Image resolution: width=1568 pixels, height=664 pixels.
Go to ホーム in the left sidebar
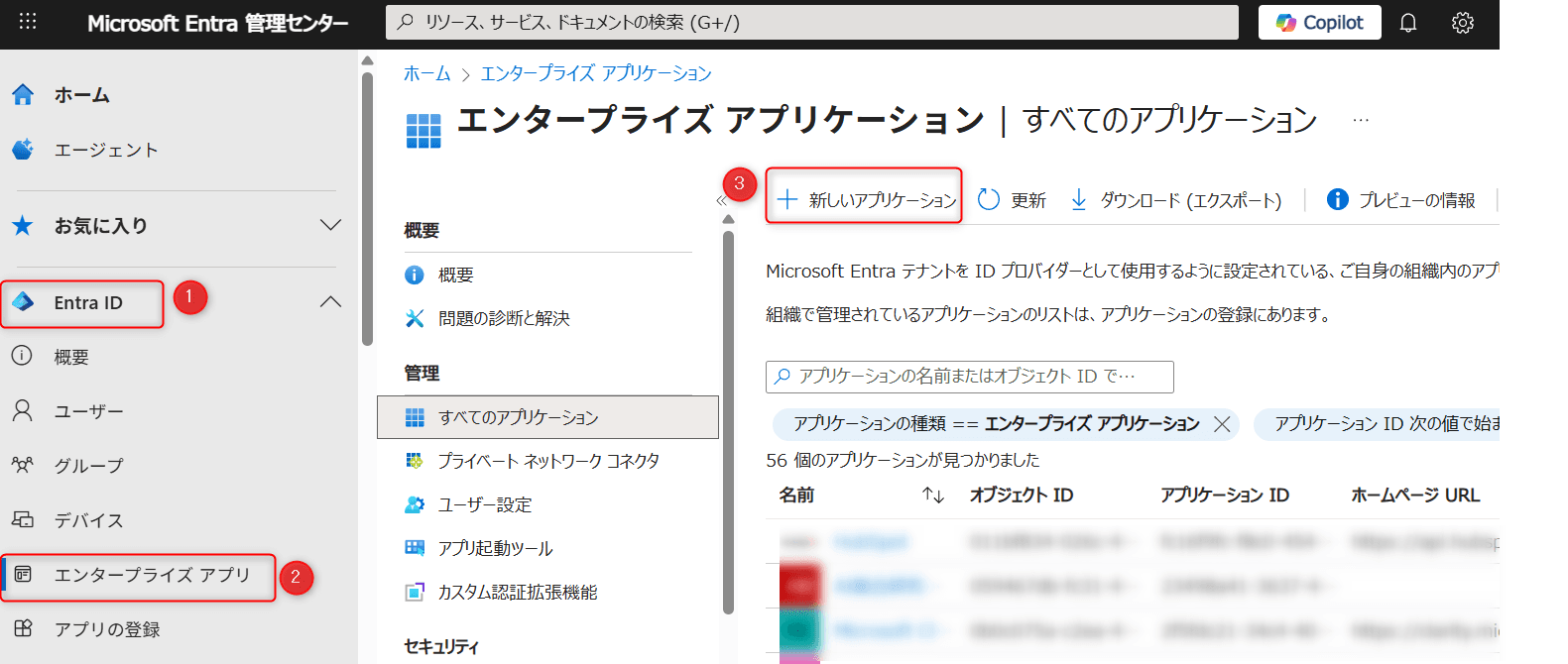tap(81, 95)
